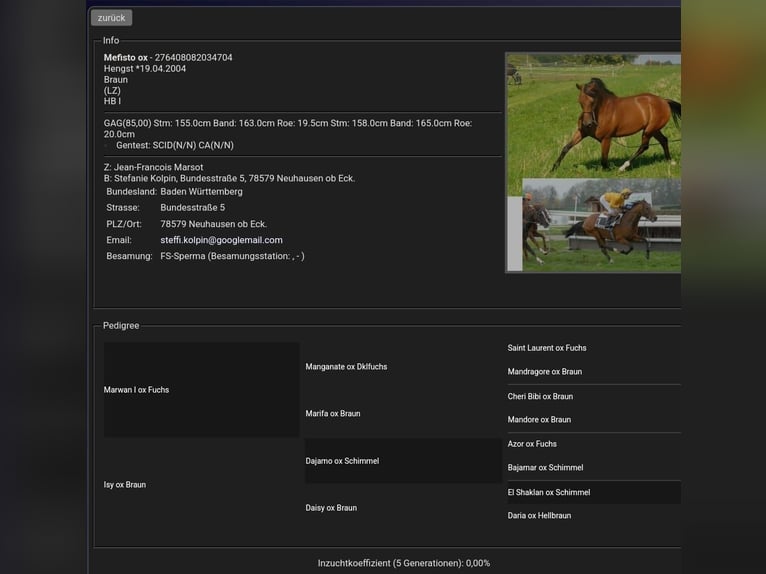766x574 pixels.
Task: Select Mandore ox Braun ancestor
Action: point(539,420)
